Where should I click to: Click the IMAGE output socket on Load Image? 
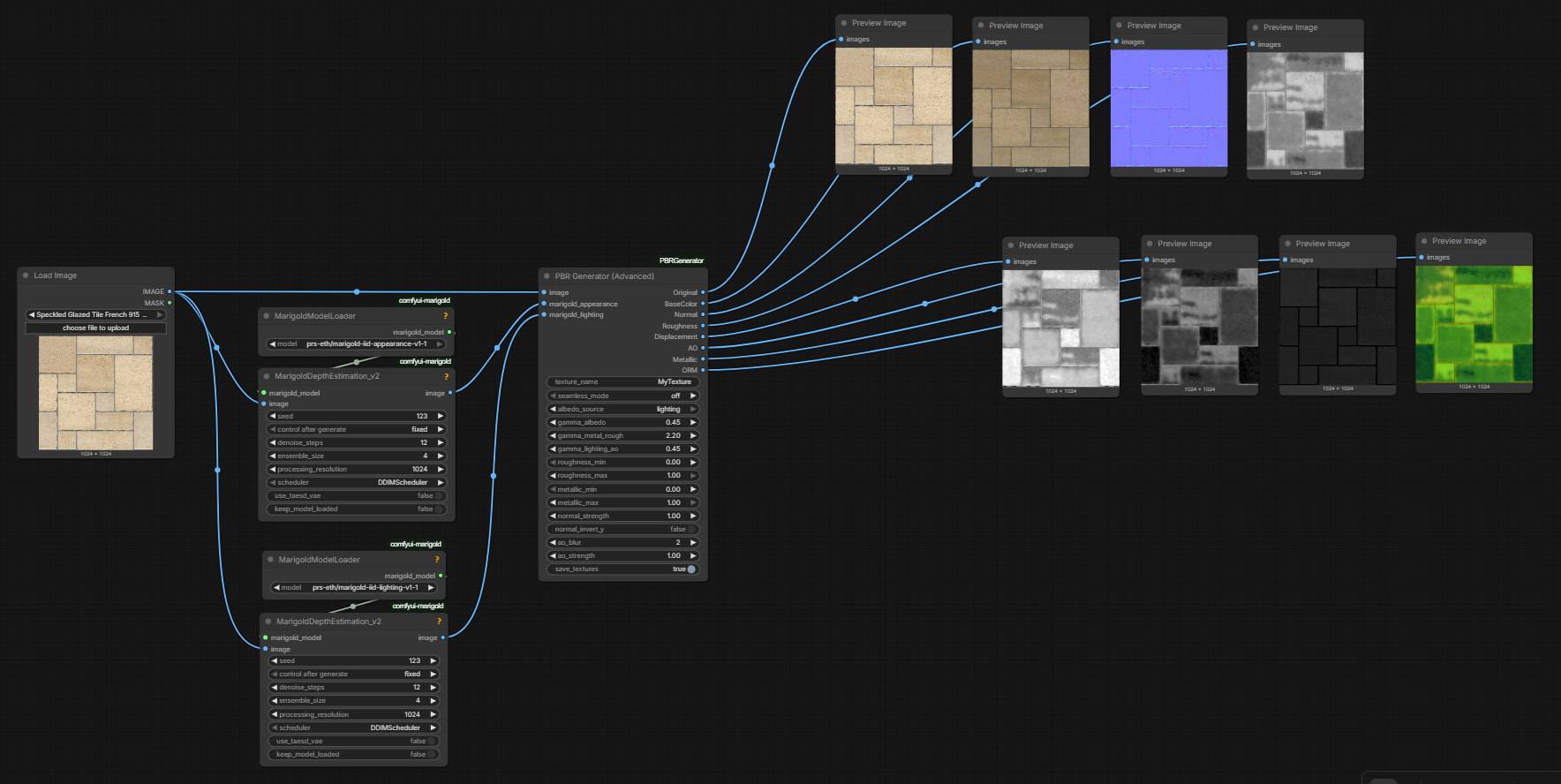tap(170, 291)
